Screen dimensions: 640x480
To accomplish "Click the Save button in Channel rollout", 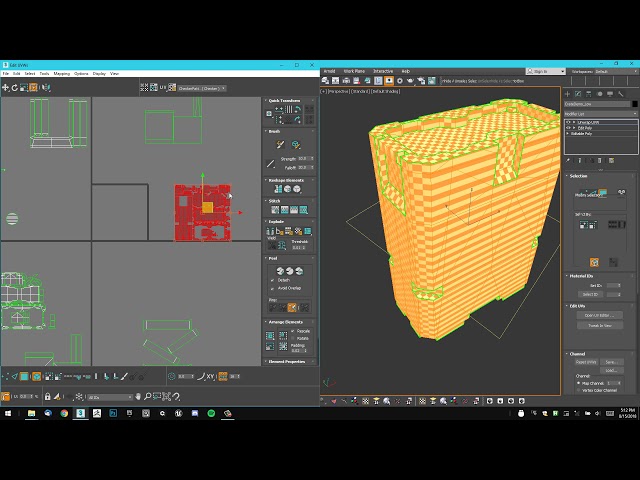I will pyautogui.click(x=611, y=362).
